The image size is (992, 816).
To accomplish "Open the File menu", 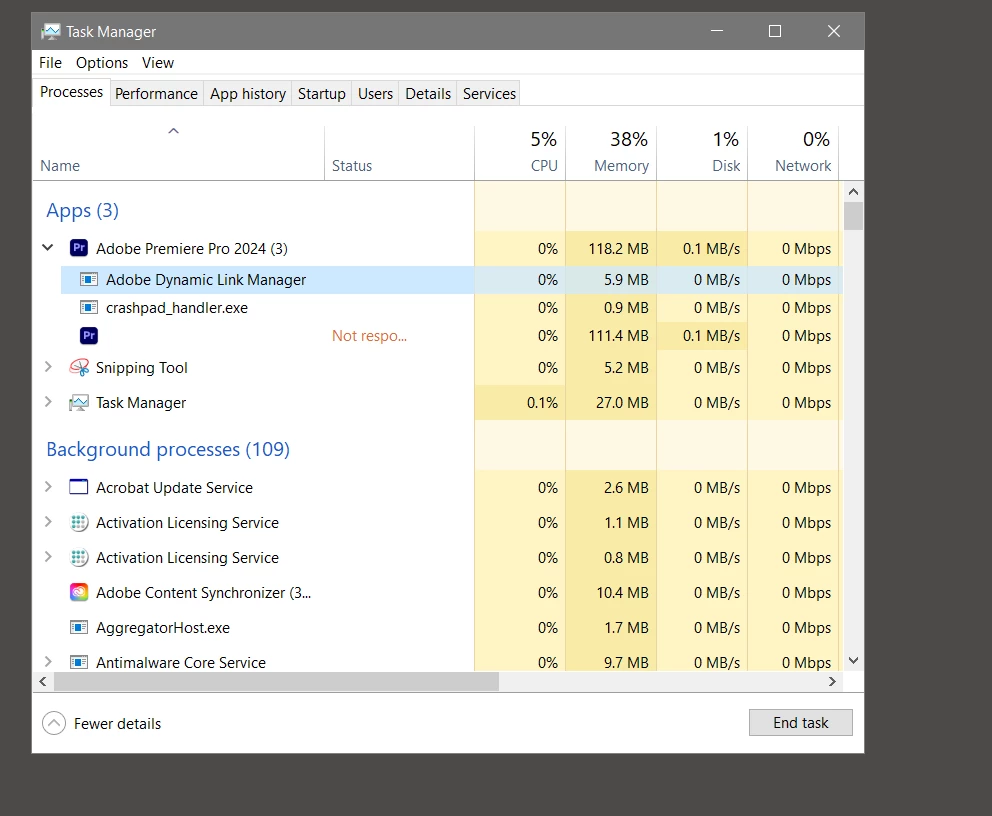I will click(50, 63).
